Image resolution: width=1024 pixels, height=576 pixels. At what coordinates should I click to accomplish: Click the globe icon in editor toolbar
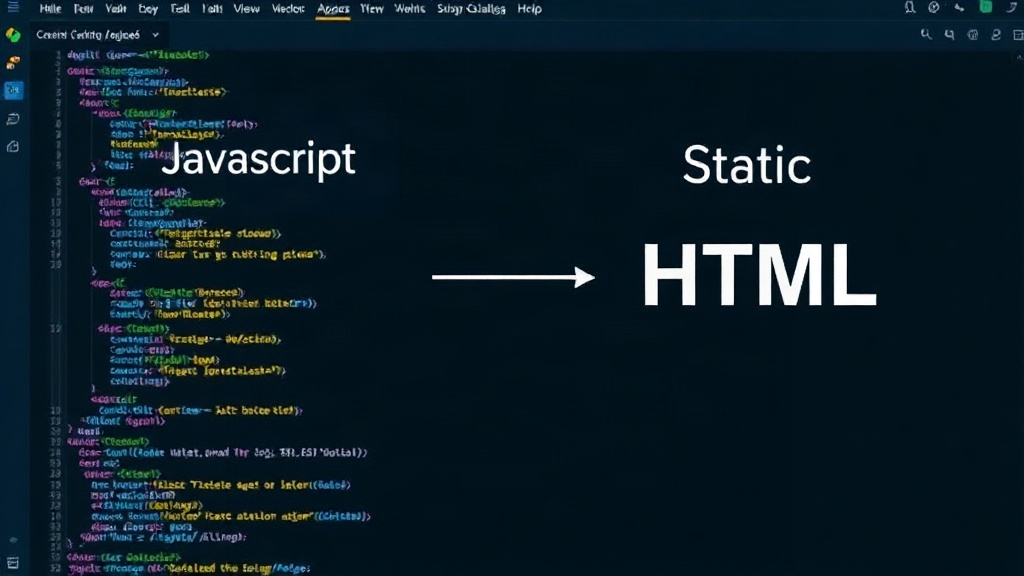[x=973, y=35]
